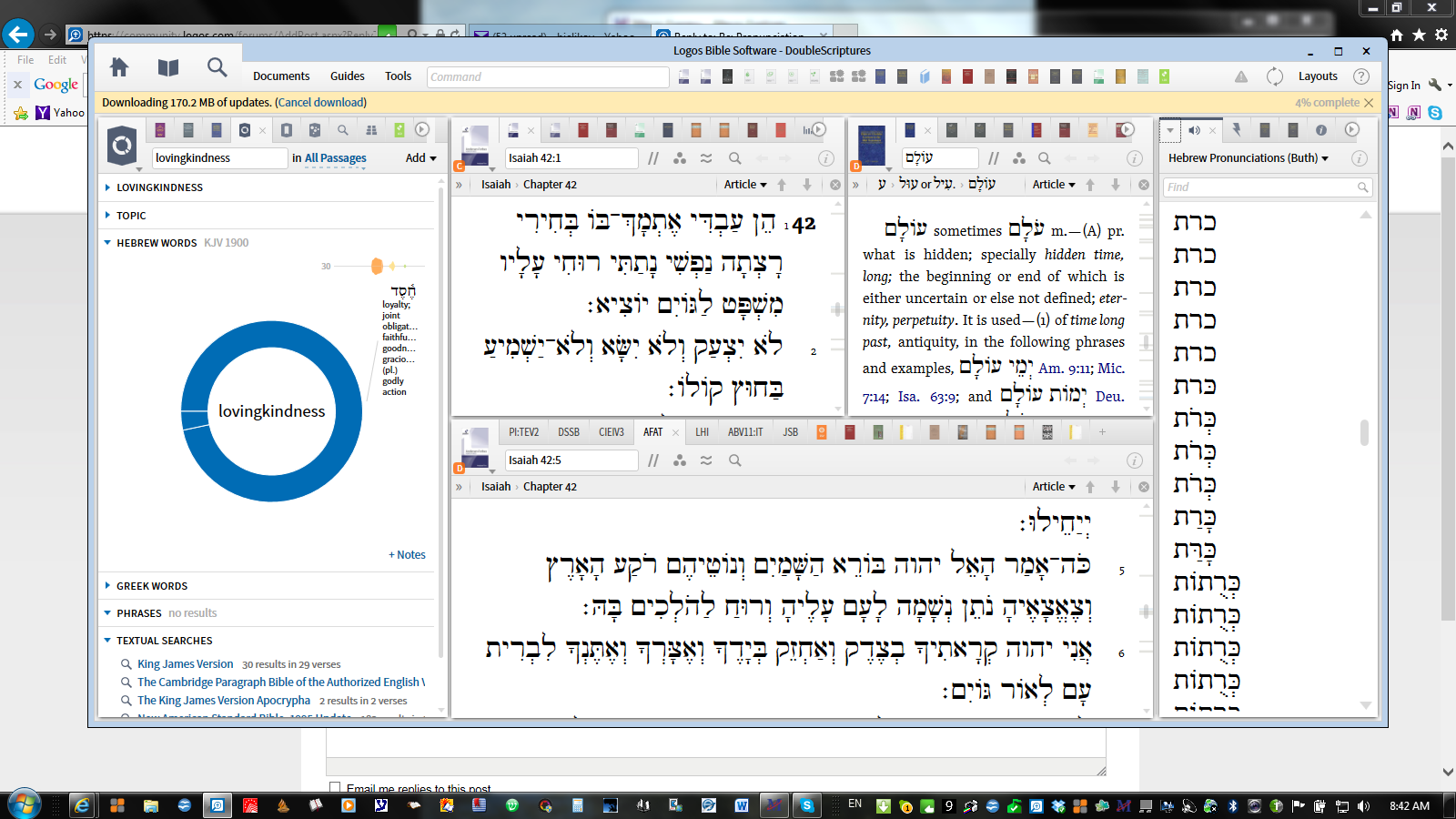The image size is (1456, 819).
Task: Click the Isaiah 42:5 reference box
Action: click(x=571, y=460)
